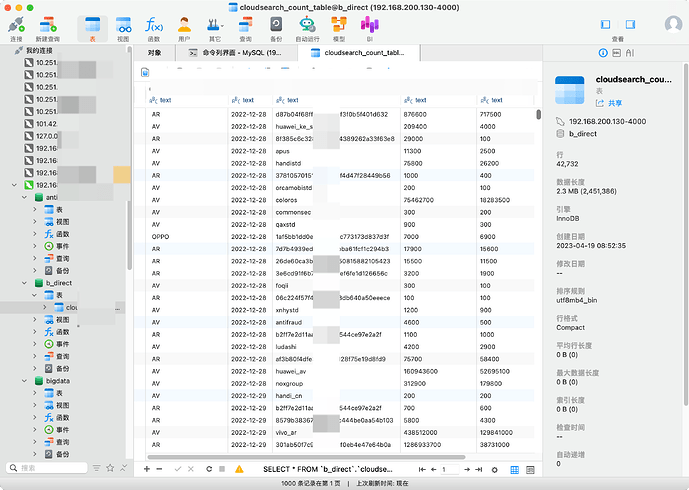Delete the record with the minus button
This screenshot has height=490, width=689.
click(159, 469)
